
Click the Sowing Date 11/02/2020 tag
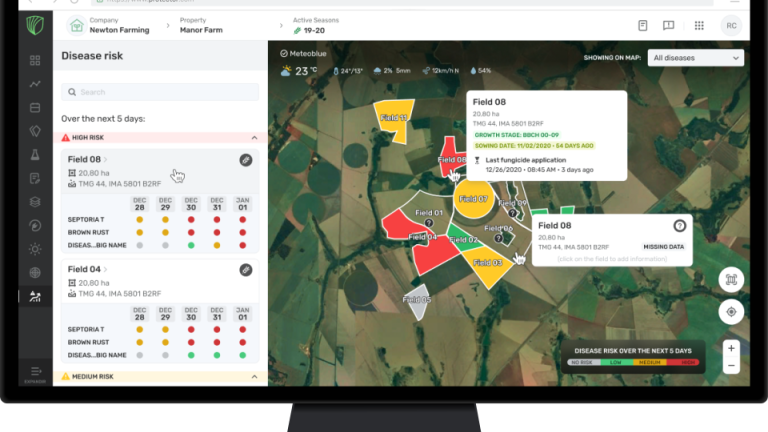pyautogui.click(x=534, y=145)
